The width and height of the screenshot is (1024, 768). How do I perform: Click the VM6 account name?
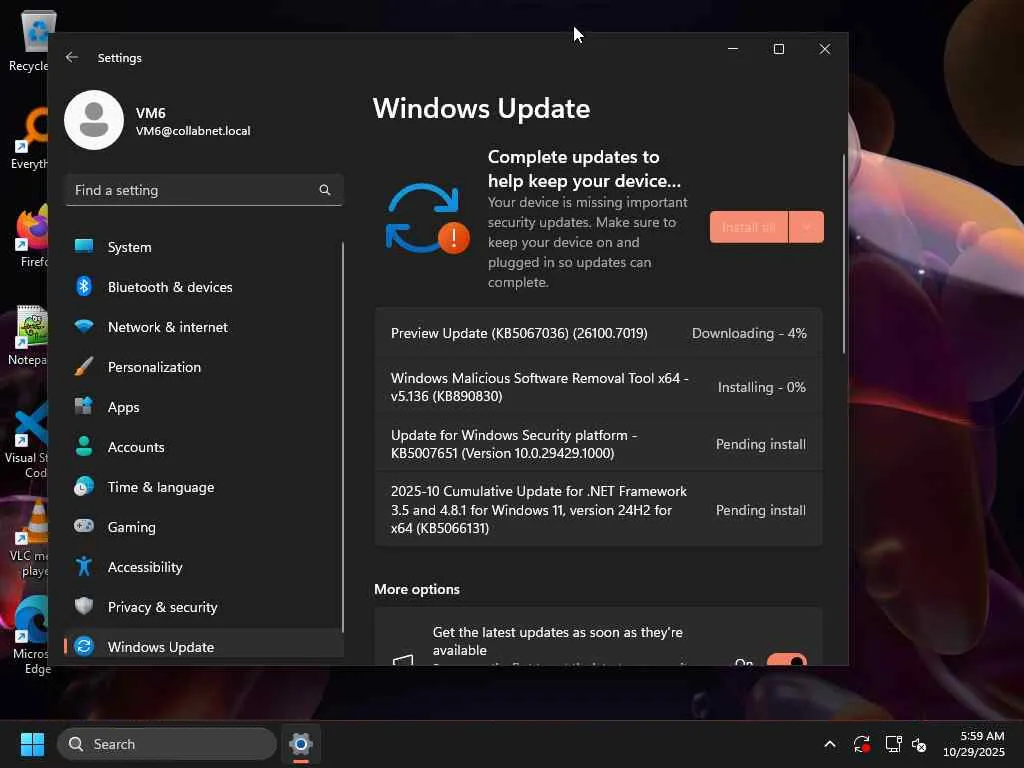(x=150, y=113)
